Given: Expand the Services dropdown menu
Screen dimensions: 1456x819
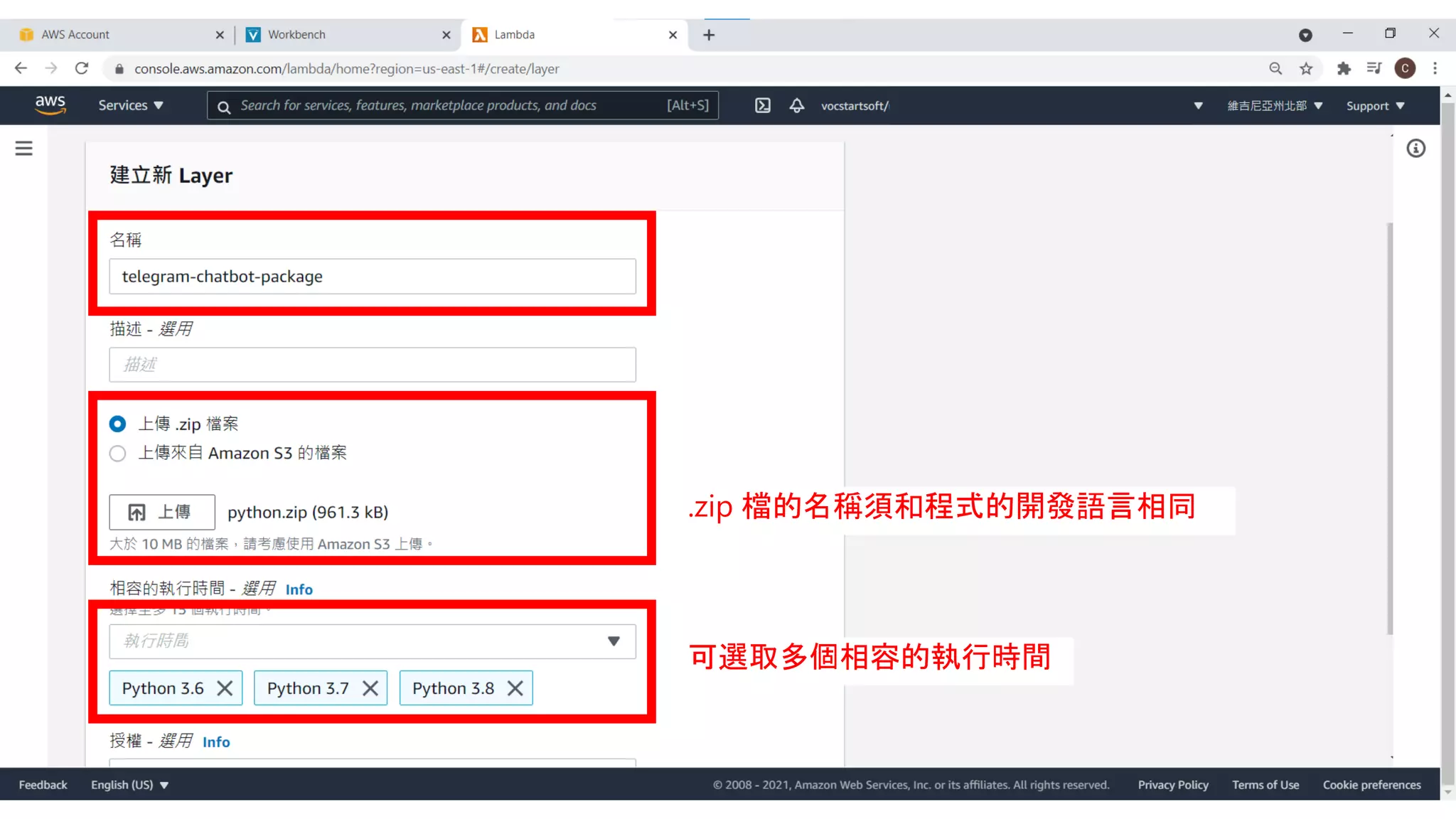Looking at the screenshot, I should click(x=131, y=105).
